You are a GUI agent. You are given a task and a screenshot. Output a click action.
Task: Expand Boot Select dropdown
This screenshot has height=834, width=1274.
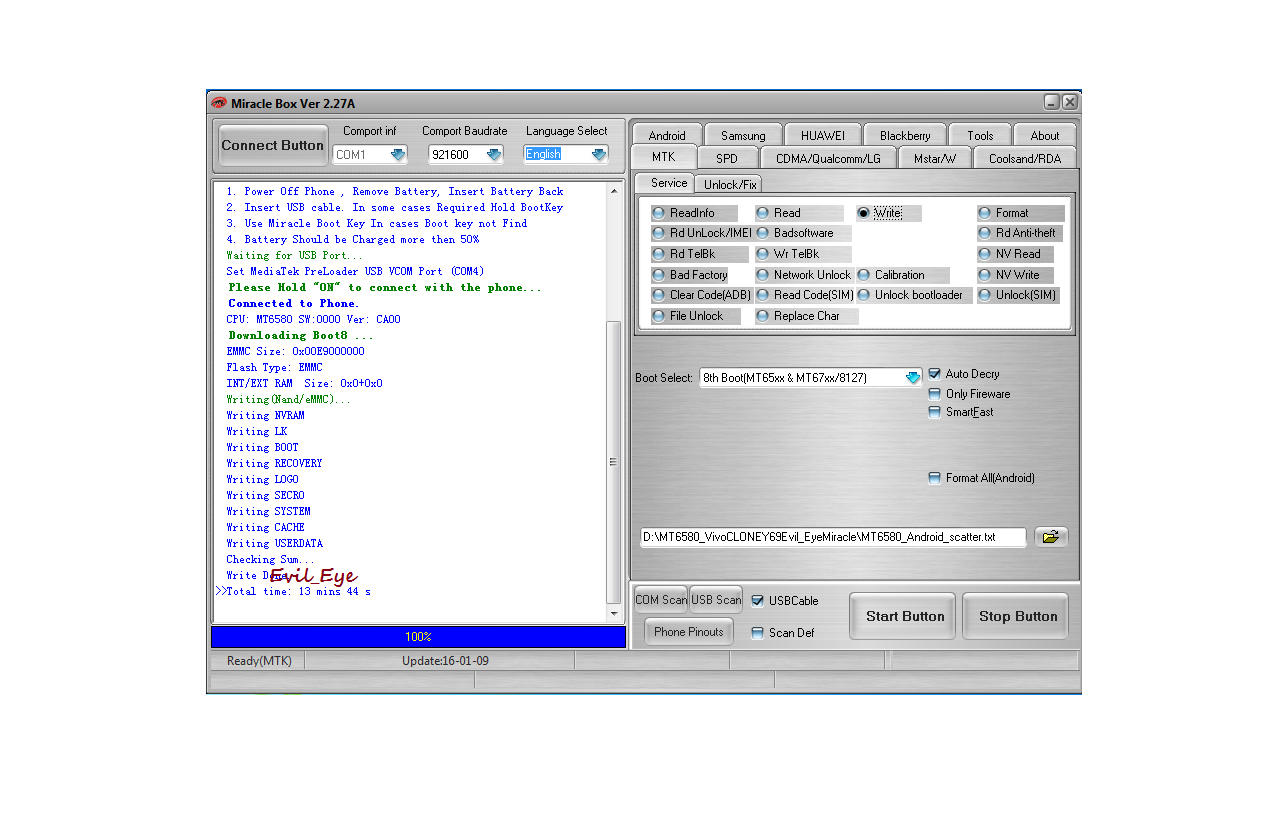(912, 378)
